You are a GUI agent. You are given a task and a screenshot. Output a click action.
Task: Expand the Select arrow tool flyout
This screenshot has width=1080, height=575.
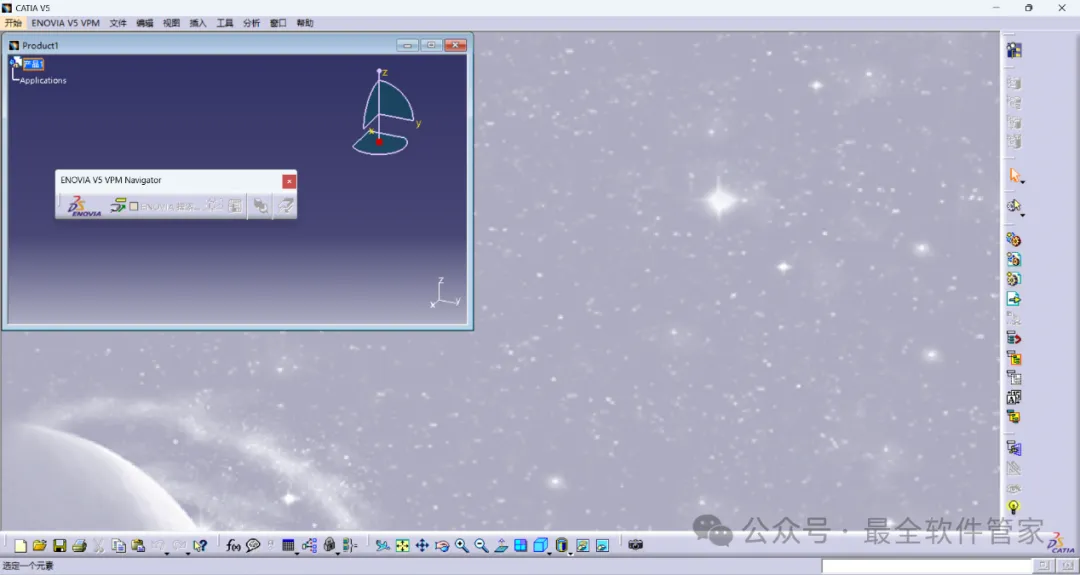coord(1023,182)
